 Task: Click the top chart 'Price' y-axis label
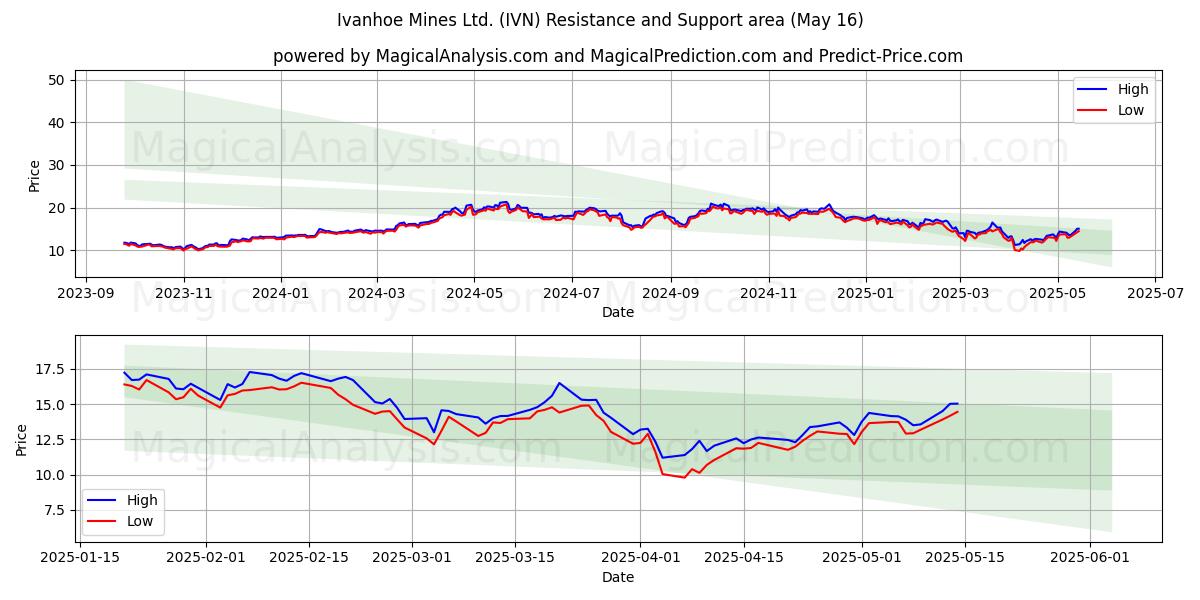[x=34, y=176]
